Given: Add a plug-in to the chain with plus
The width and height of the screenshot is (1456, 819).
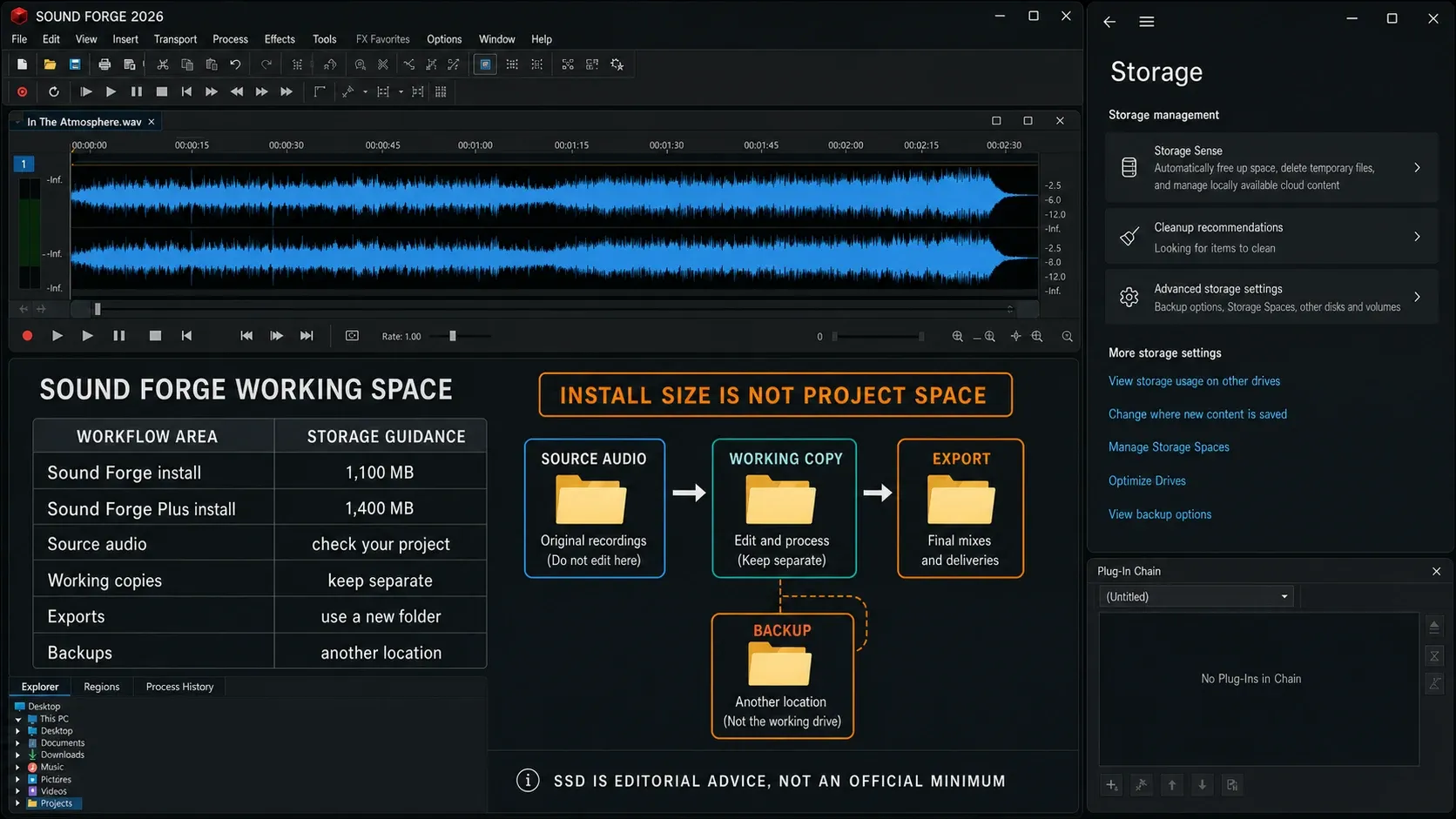Looking at the screenshot, I should click(x=1112, y=785).
